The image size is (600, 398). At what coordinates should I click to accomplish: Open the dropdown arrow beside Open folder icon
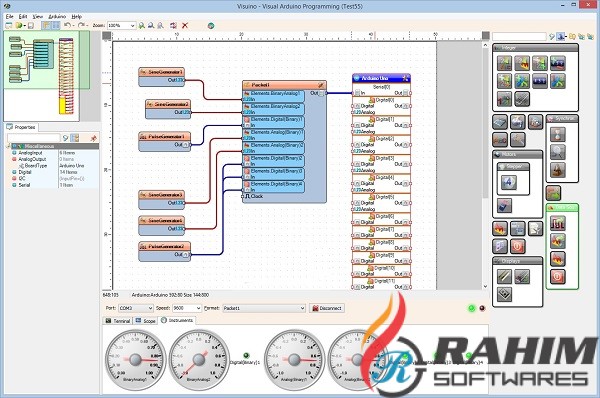[x=24, y=26]
